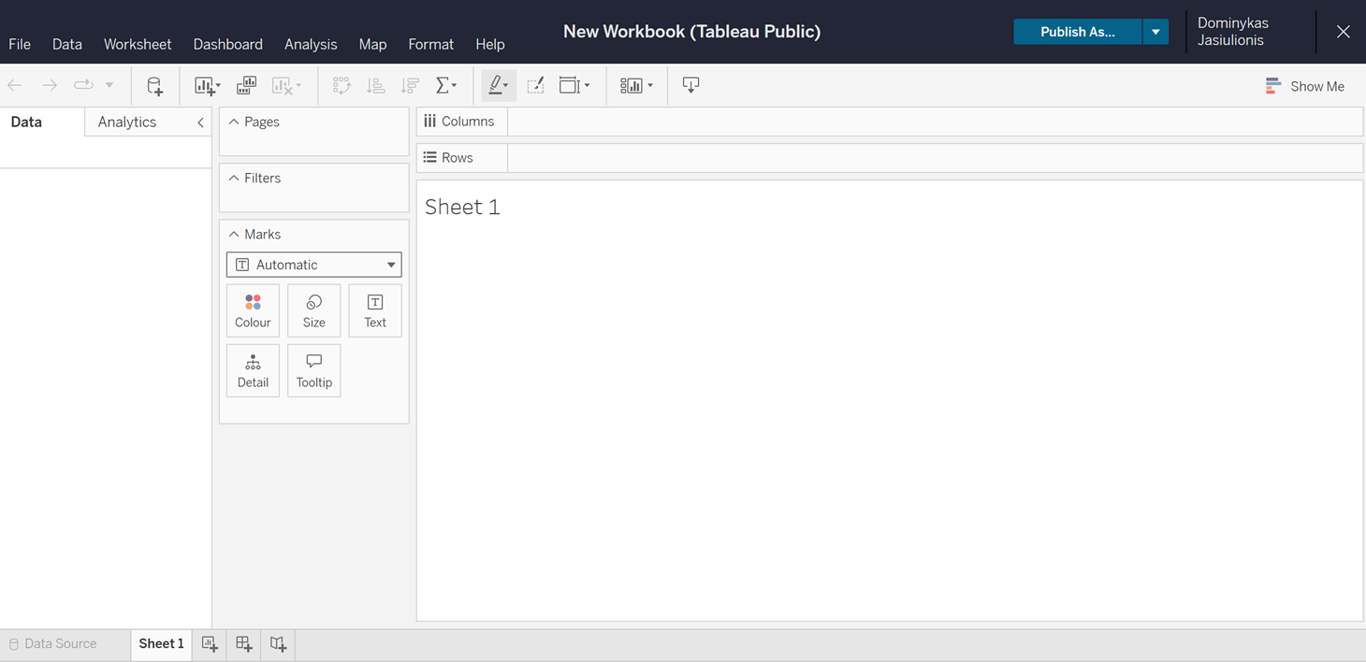Open the Automatic mark type dropdown
Image resolution: width=1366 pixels, height=662 pixels.
click(313, 264)
